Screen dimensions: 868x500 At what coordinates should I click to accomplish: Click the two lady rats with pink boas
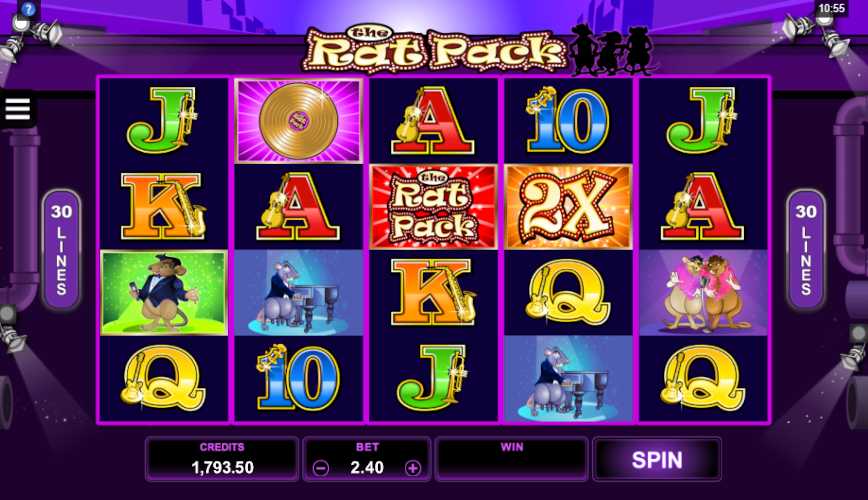(704, 293)
